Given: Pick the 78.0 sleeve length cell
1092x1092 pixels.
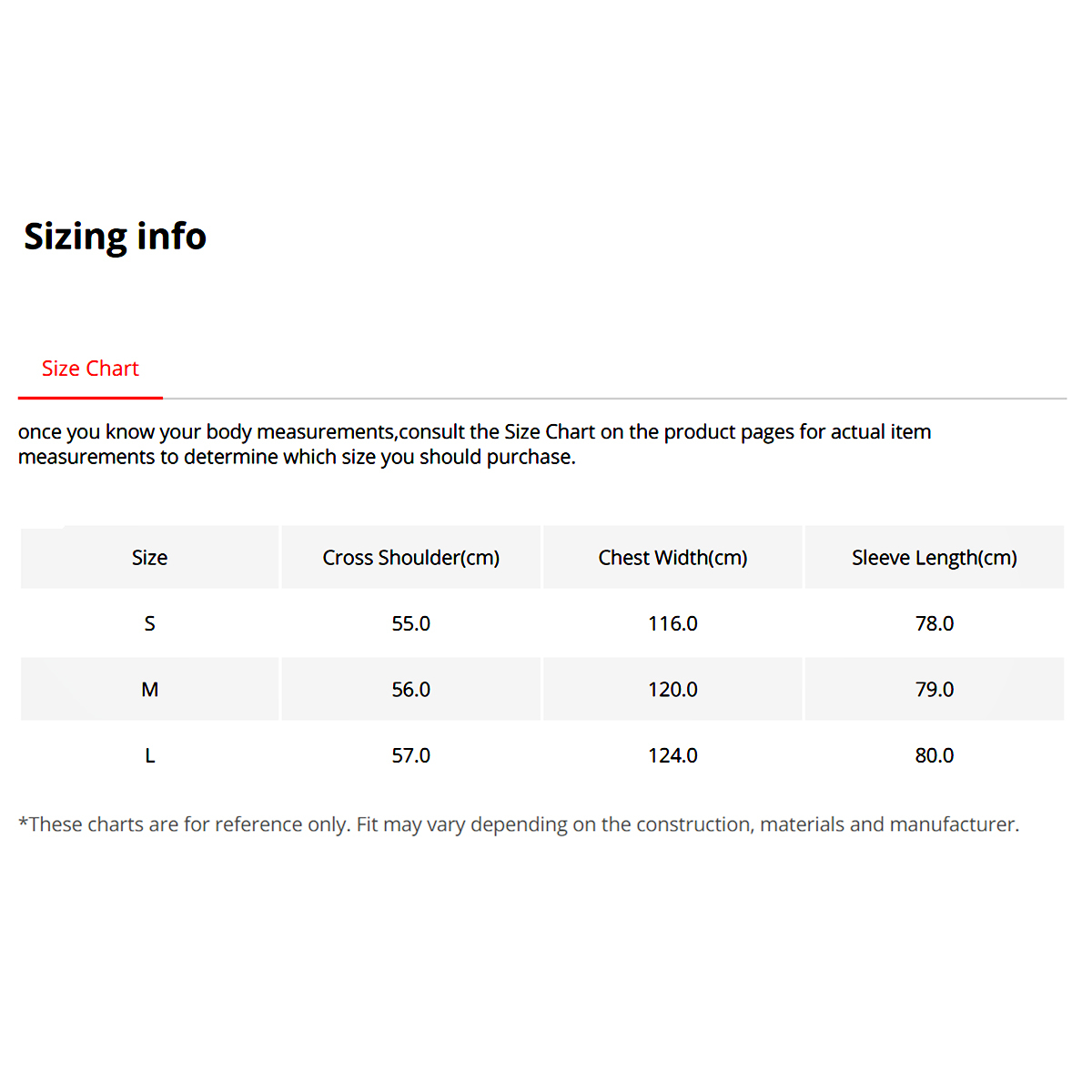Looking at the screenshot, I should click(935, 623).
